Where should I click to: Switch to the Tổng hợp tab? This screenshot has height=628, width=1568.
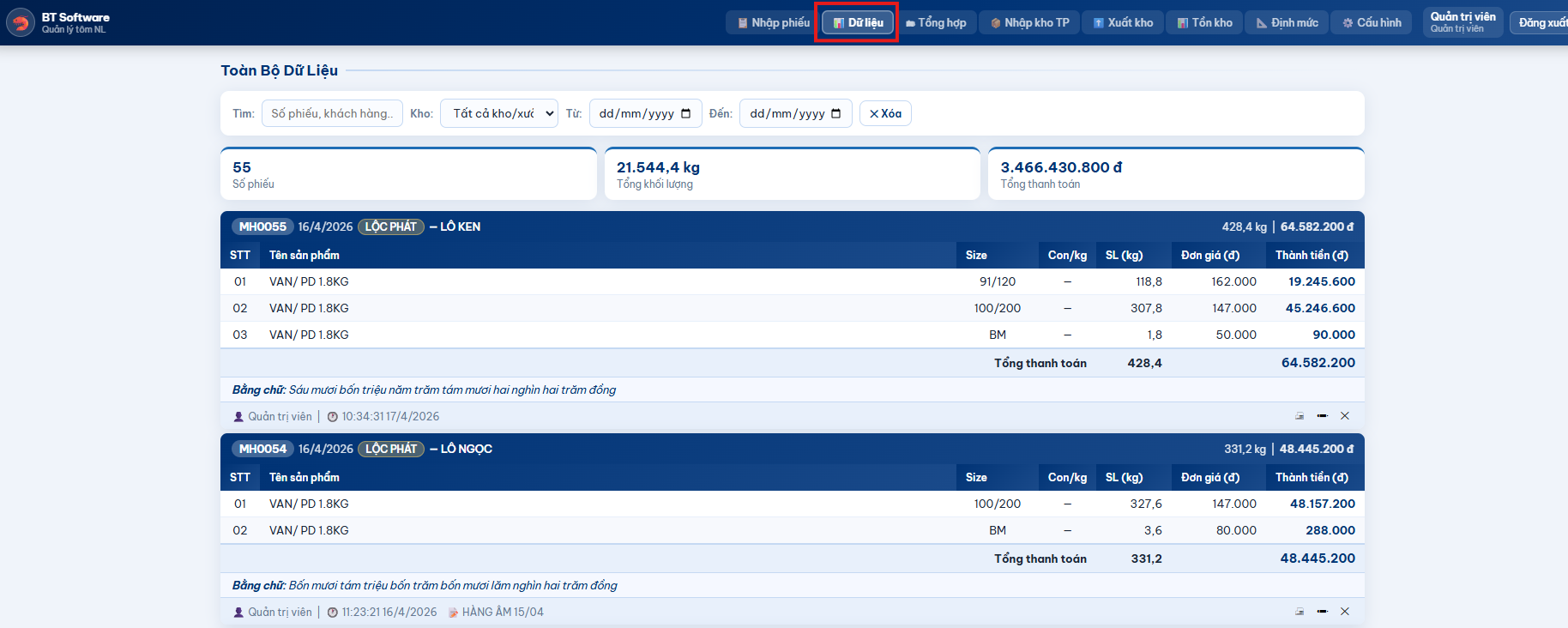[936, 22]
